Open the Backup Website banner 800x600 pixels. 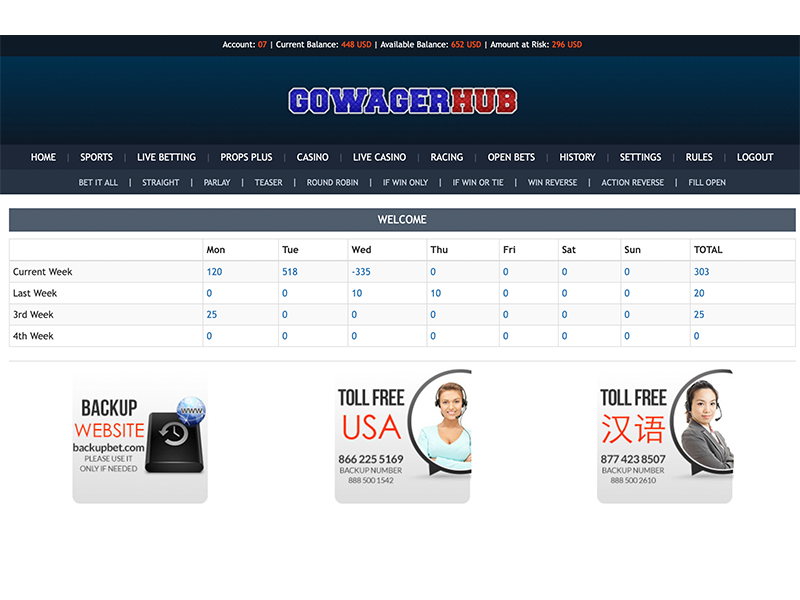click(140, 438)
